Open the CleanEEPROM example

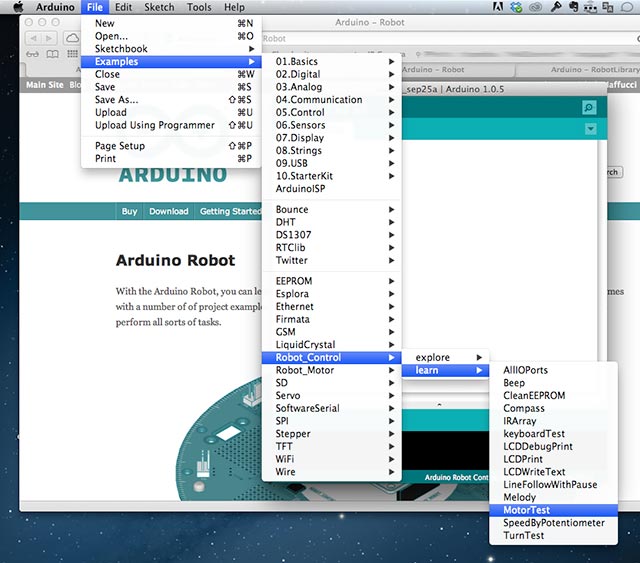(x=553, y=395)
